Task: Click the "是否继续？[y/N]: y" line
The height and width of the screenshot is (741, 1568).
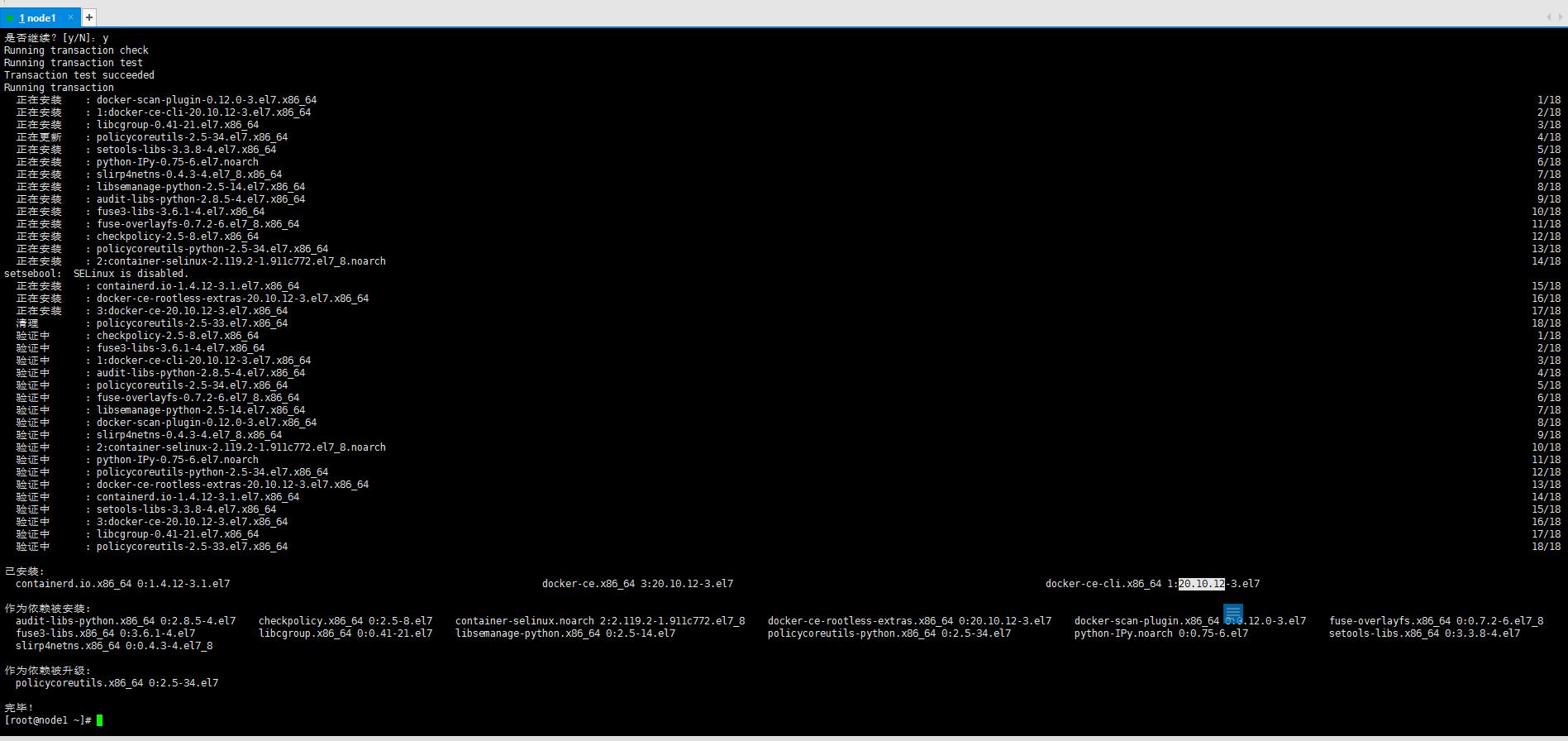Action: [x=56, y=38]
